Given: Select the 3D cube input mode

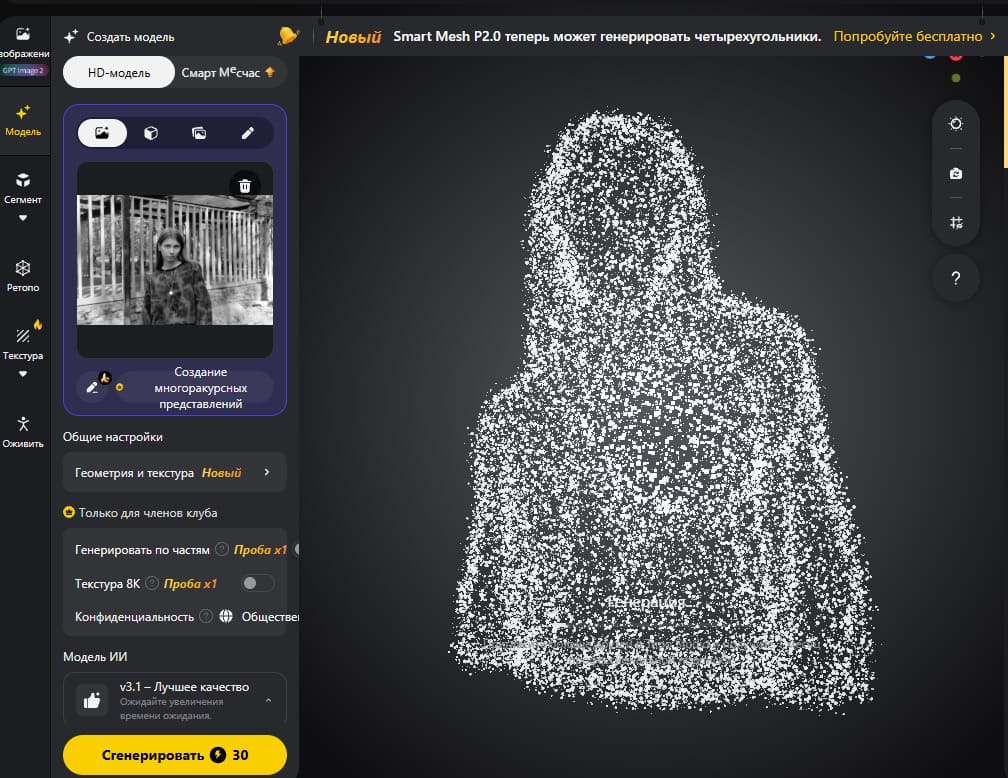Looking at the screenshot, I should point(151,133).
